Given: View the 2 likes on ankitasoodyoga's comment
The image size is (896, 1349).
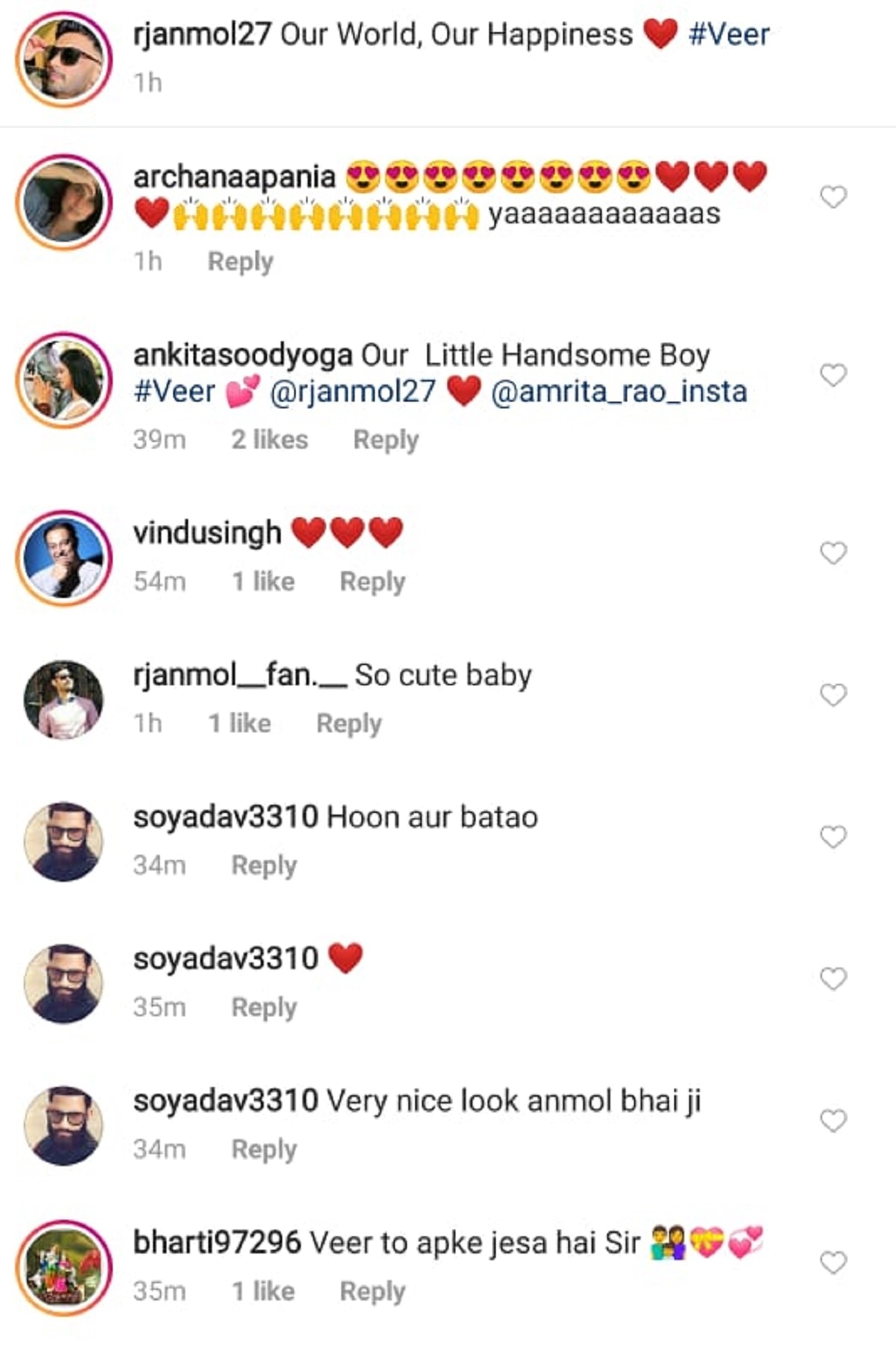Looking at the screenshot, I should (269, 439).
